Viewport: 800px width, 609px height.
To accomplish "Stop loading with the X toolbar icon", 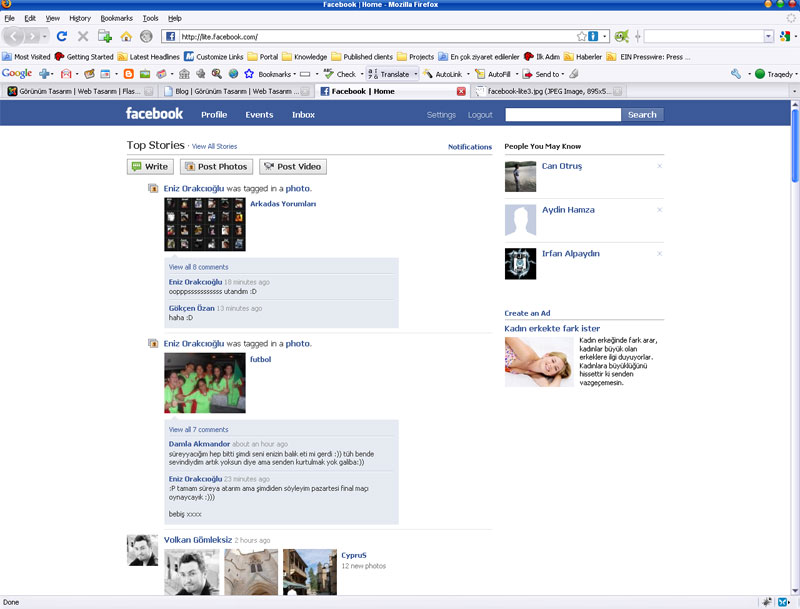I will (83, 36).
